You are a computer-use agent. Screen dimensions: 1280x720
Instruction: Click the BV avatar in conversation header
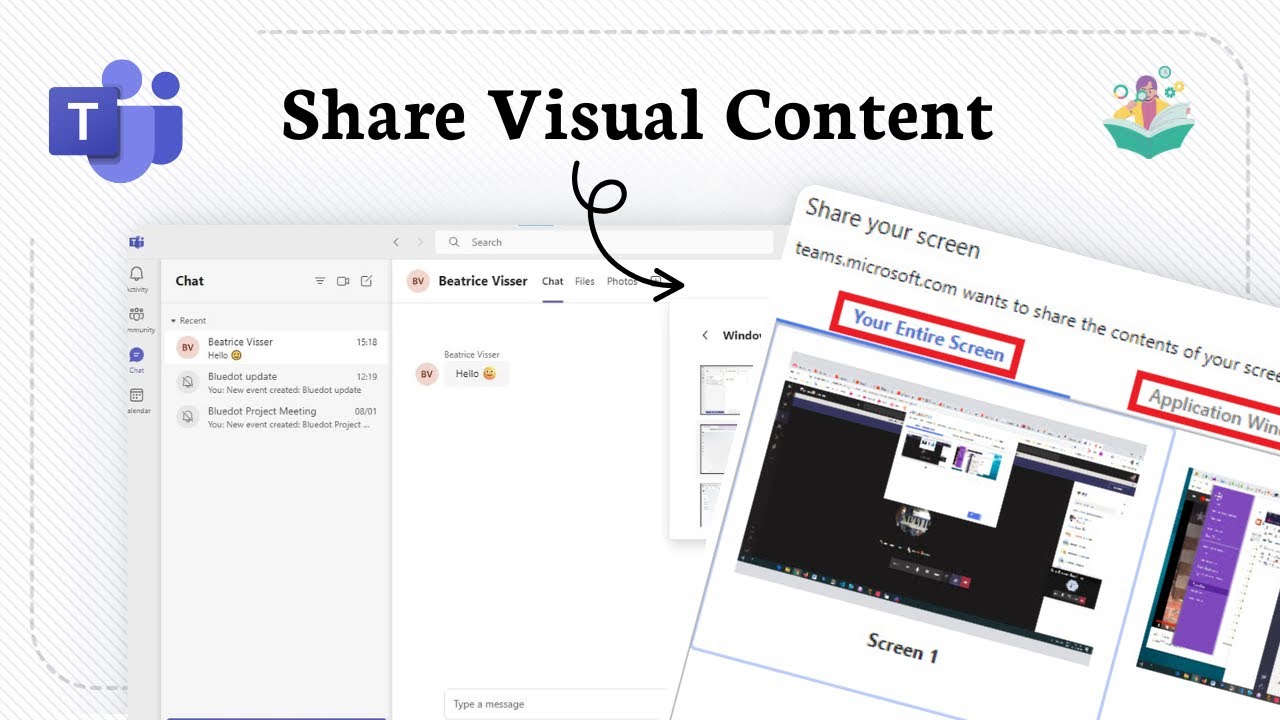(418, 281)
